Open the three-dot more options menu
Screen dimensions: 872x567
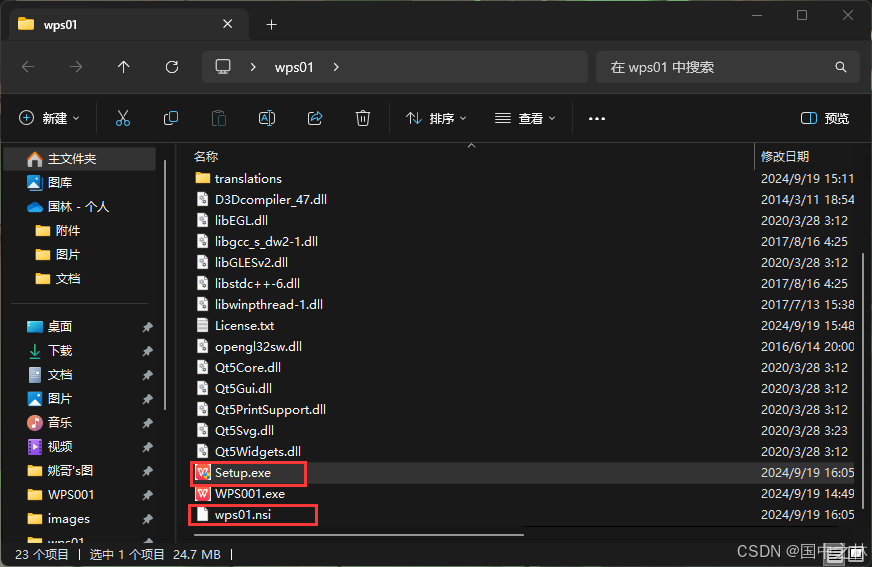point(597,118)
